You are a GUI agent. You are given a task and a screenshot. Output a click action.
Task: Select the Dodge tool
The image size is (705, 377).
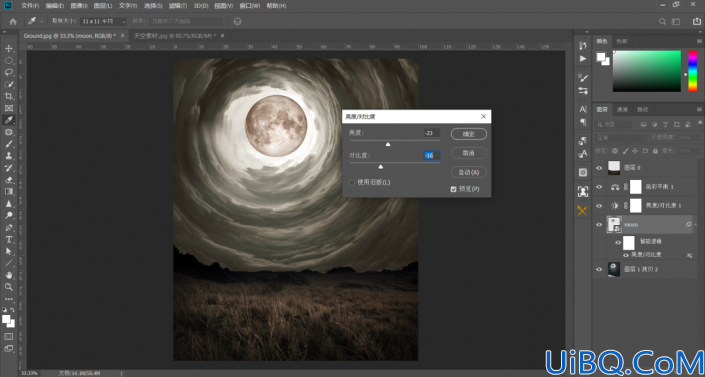tap(9, 215)
